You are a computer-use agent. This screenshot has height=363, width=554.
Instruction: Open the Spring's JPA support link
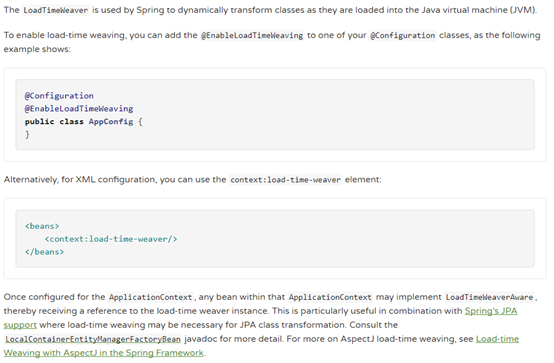pyautogui.click(x=491, y=311)
